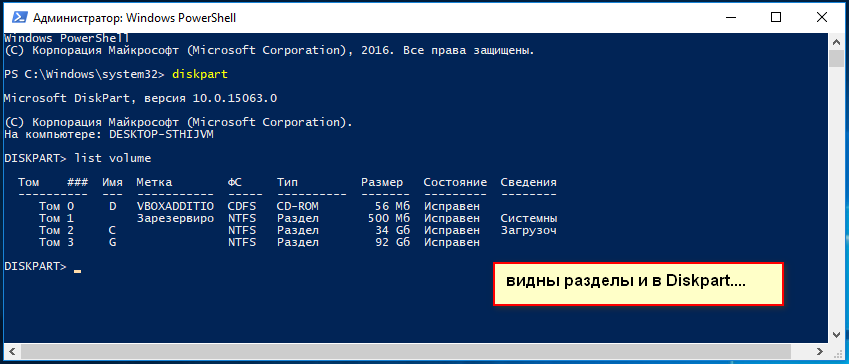
Task: Click the 'Метка' column header
Action: click(154, 183)
